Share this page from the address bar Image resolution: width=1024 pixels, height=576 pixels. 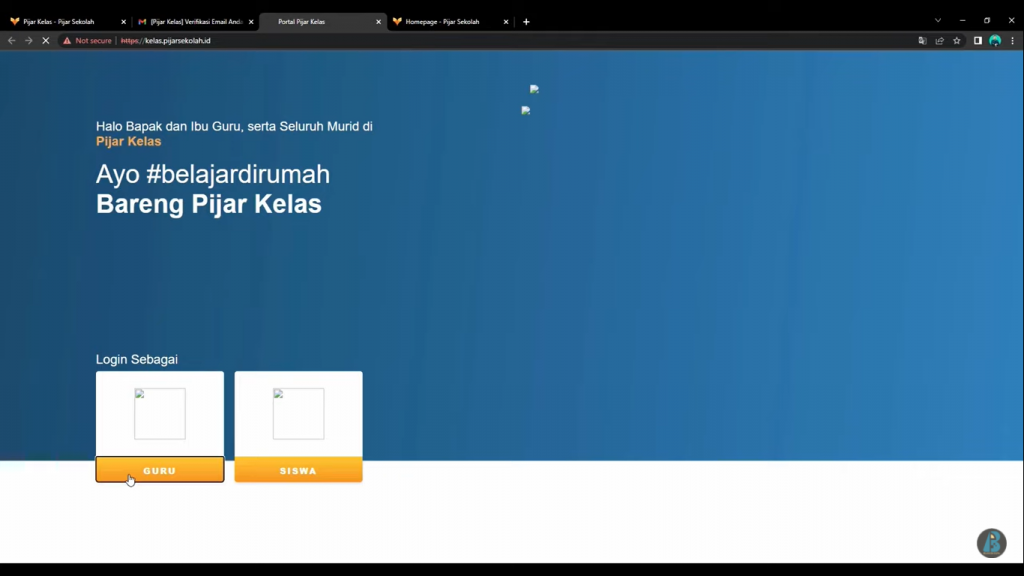pos(939,41)
